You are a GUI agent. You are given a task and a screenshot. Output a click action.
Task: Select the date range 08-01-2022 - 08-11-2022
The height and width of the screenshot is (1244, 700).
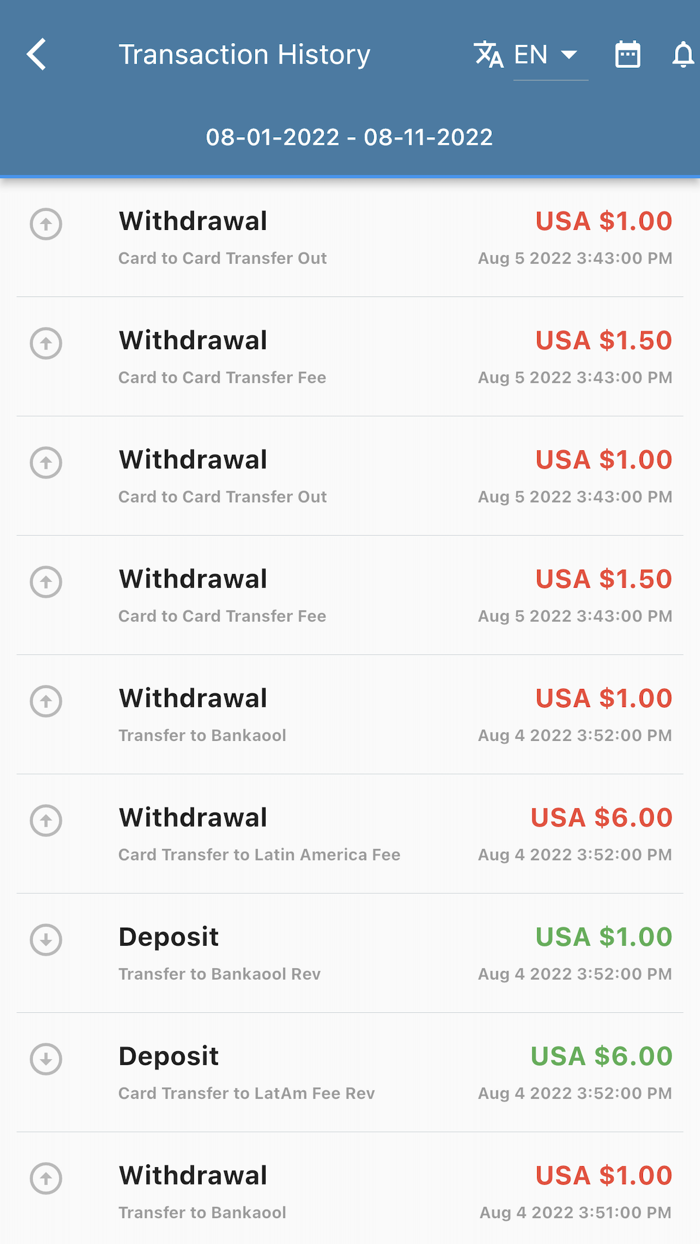[350, 137]
